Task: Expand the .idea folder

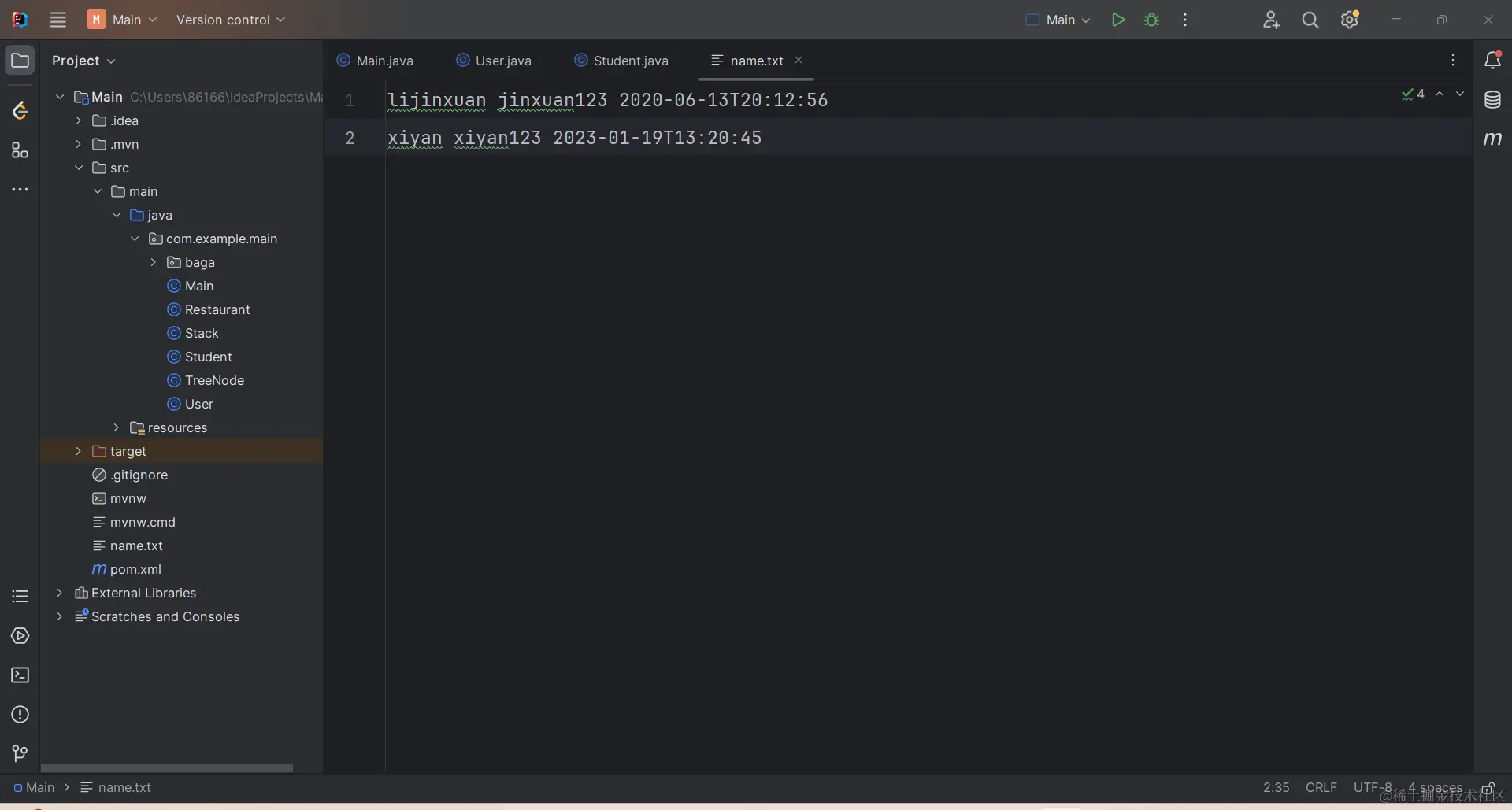Action: [79, 120]
